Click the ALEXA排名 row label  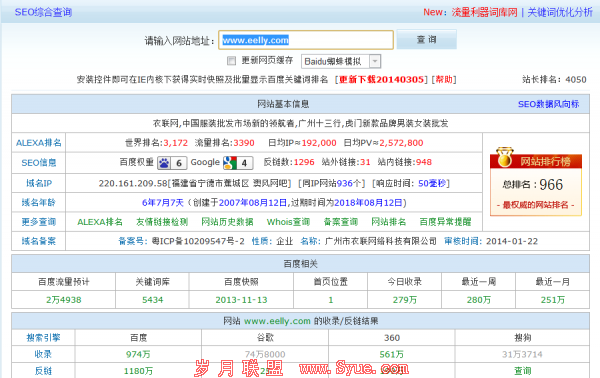point(39,143)
